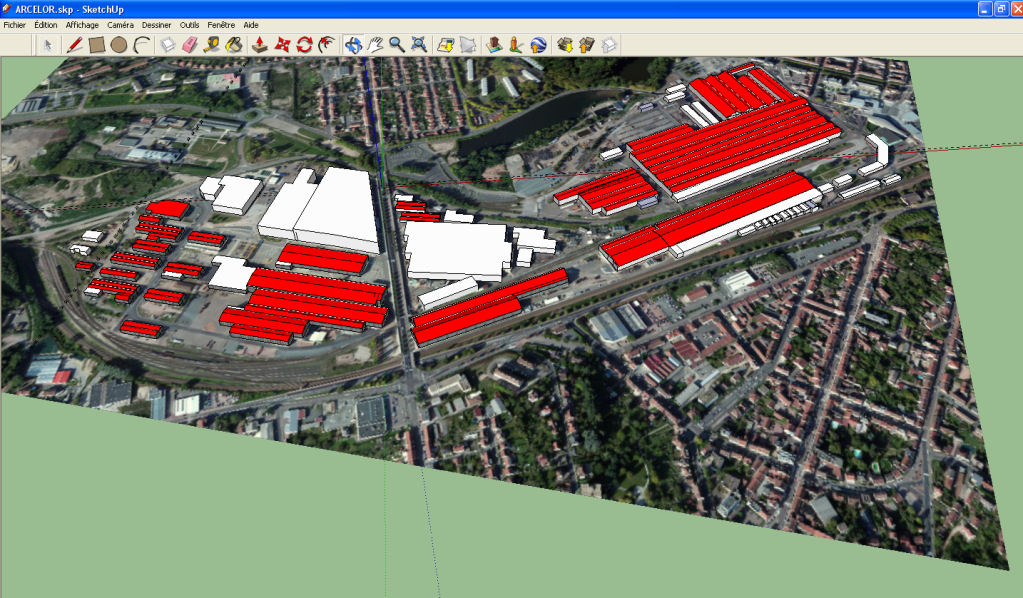
Task: Select the Rotate tool
Action: [x=304, y=44]
